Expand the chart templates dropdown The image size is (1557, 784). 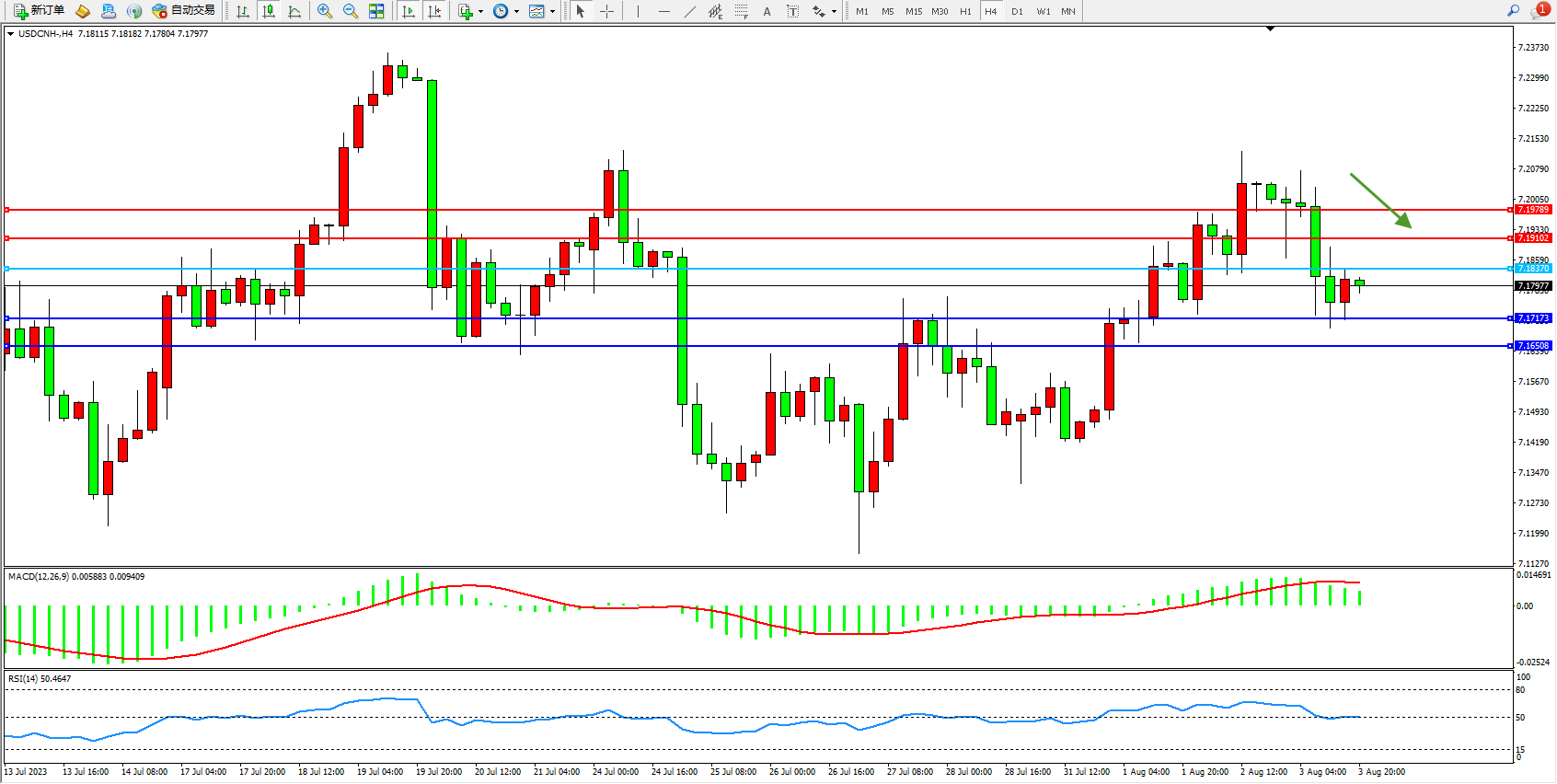552,12
